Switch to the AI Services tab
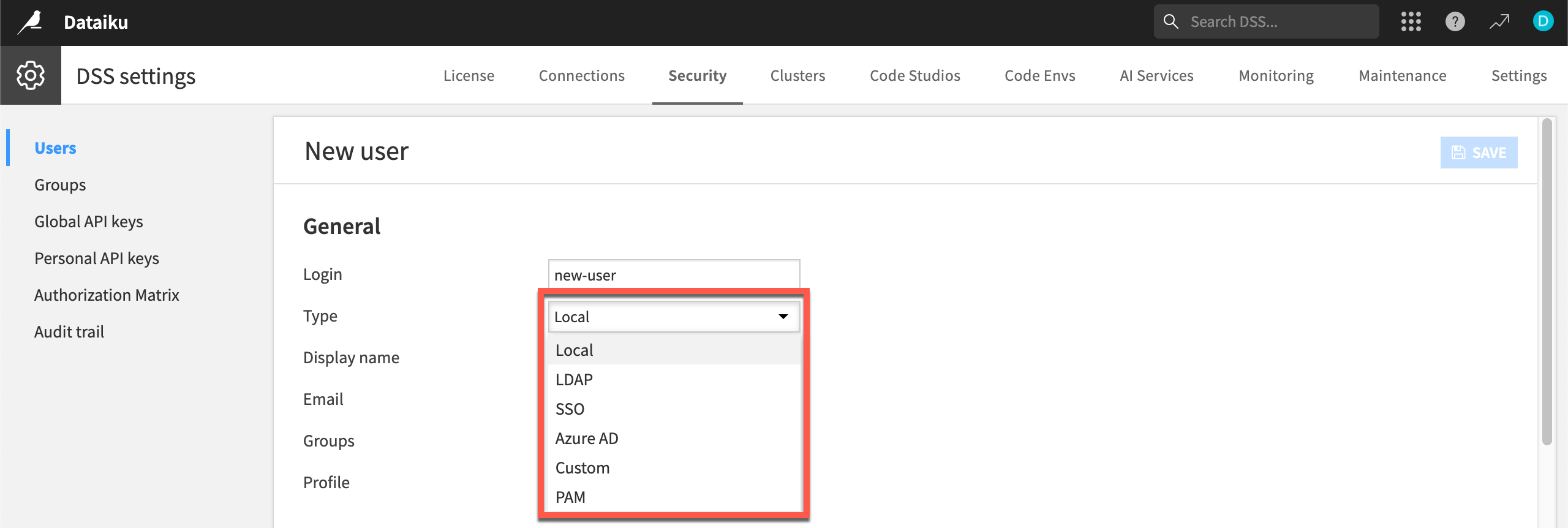 click(1156, 75)
